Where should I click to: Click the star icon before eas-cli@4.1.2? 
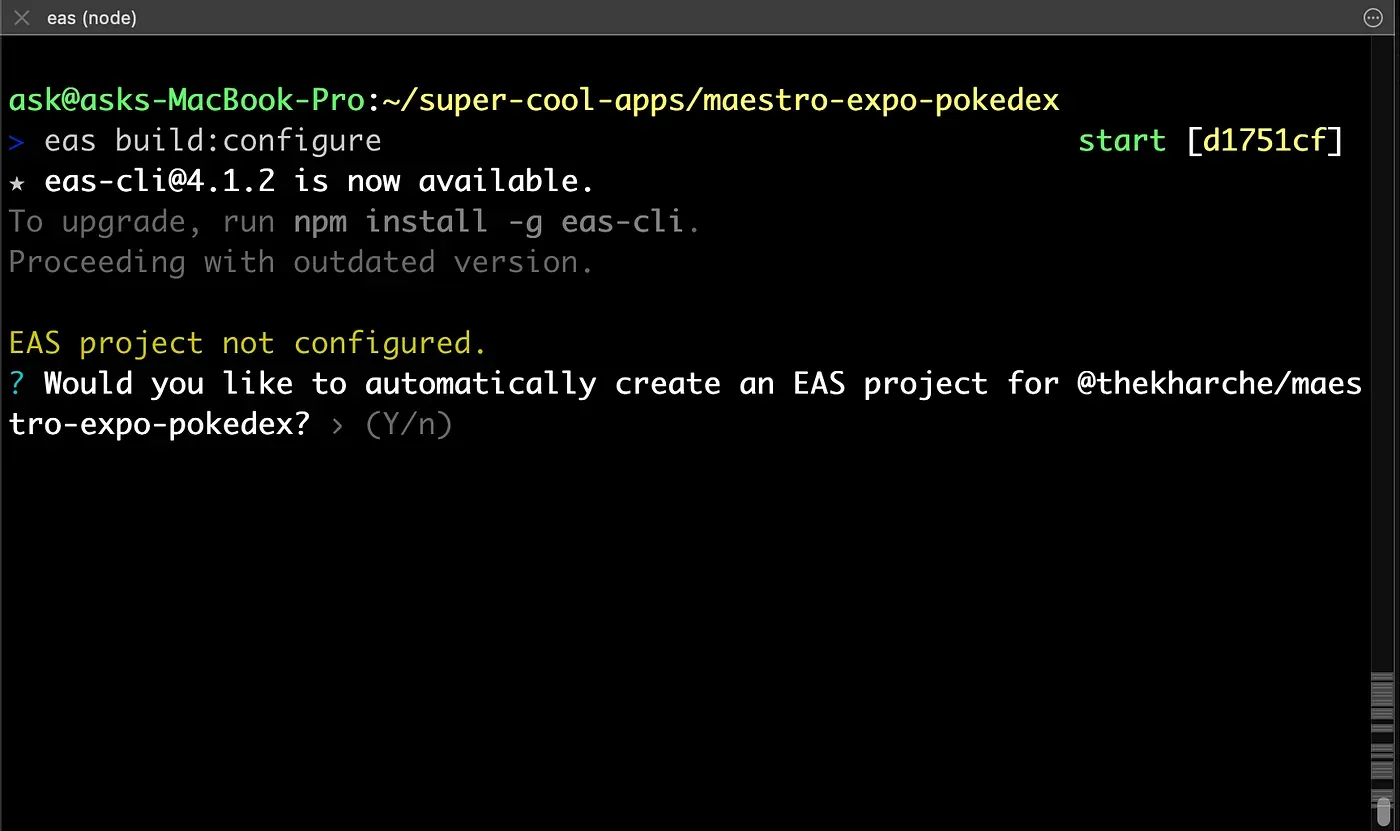point(16,182)
